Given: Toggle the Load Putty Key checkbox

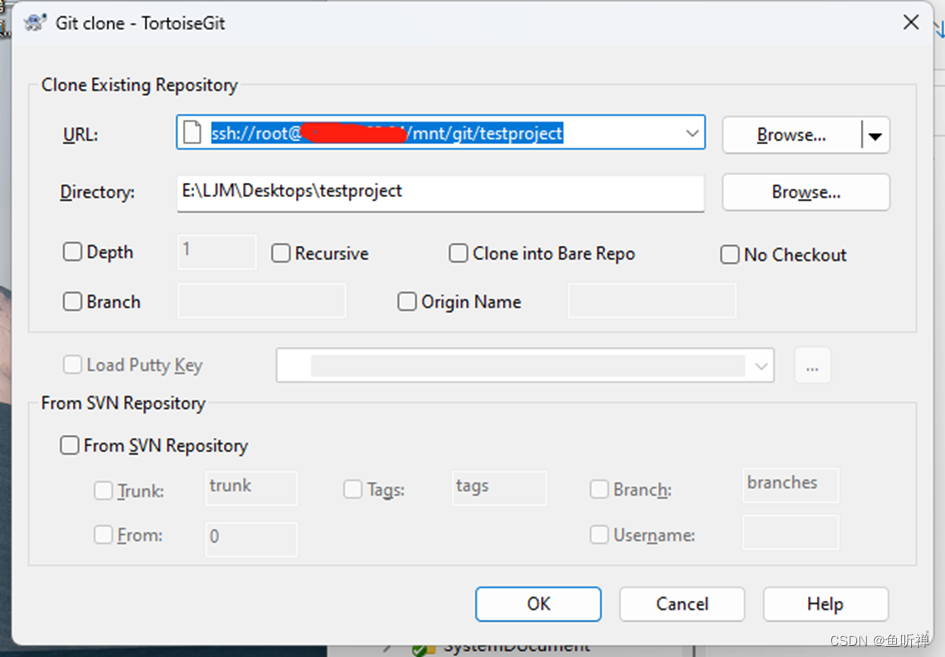Looking at the screenshot, I should click(72, 365).
